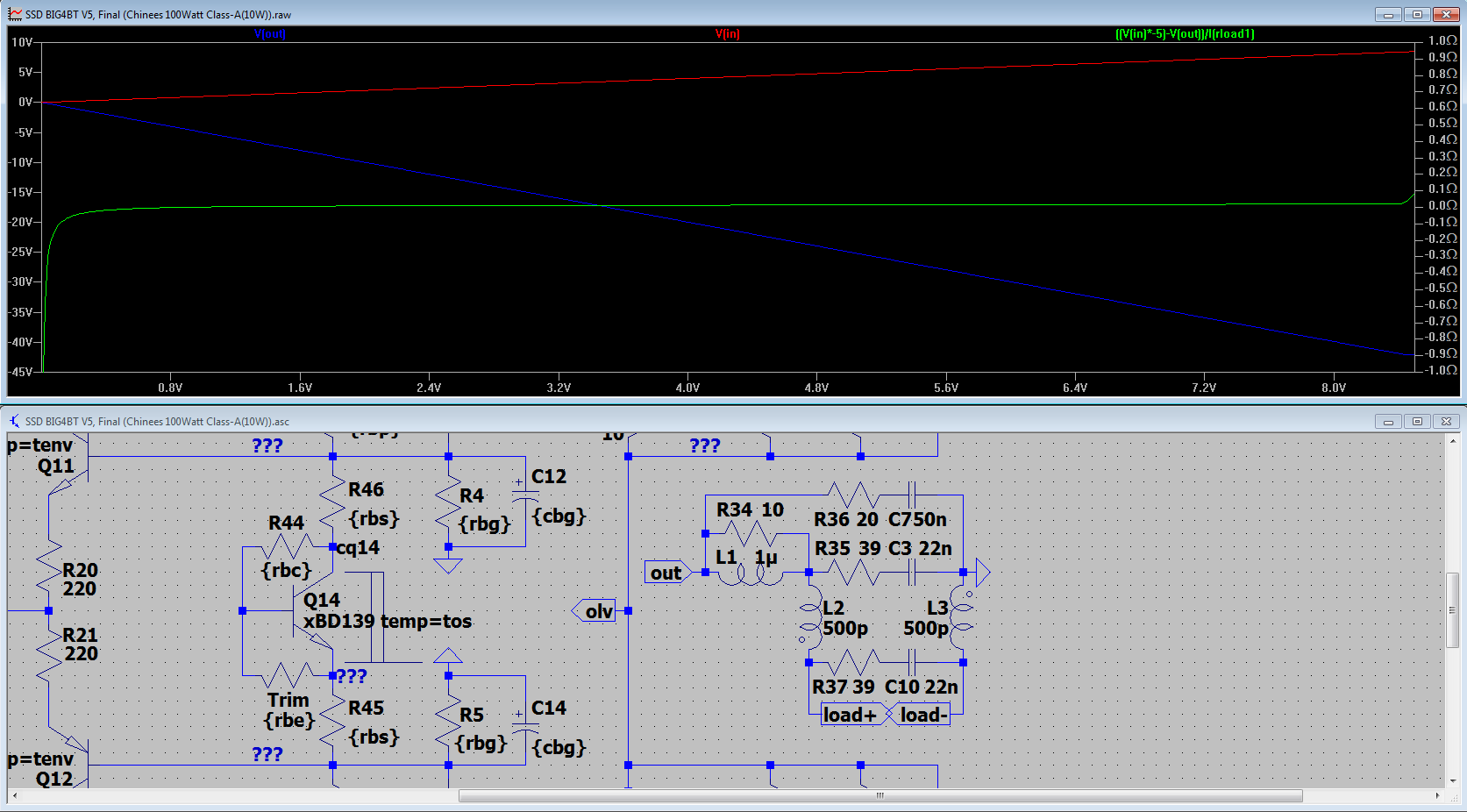The image size is (1467, 812).
Task: Click the cq14 node label
Action: pos(359,548)
